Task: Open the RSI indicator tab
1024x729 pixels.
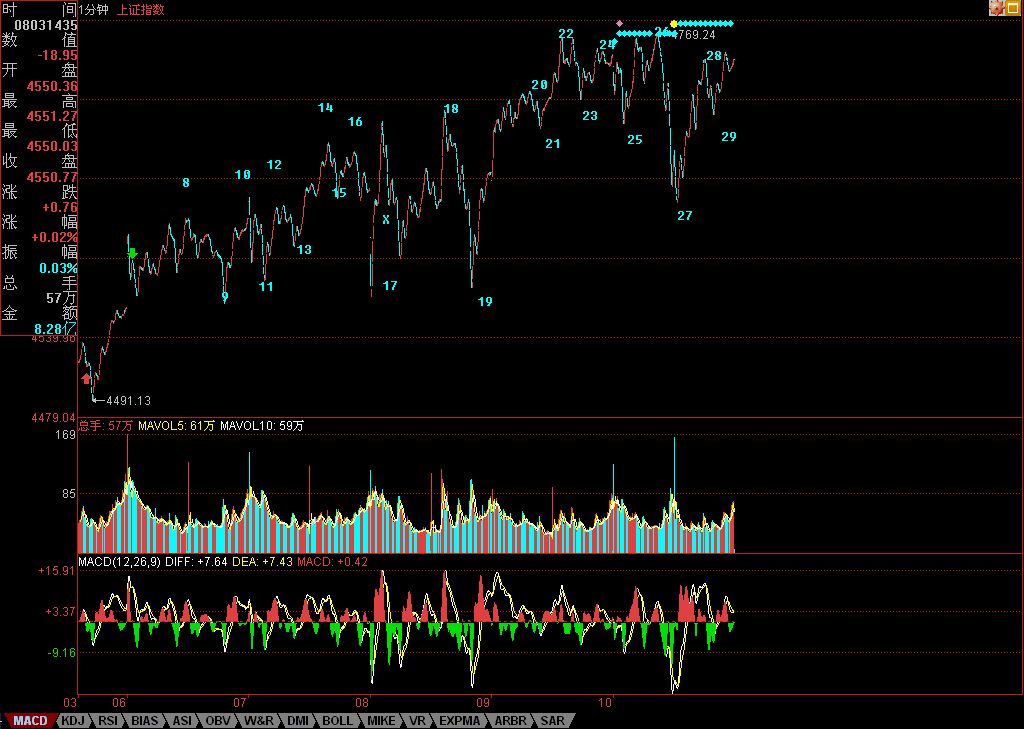Action: 108,720
